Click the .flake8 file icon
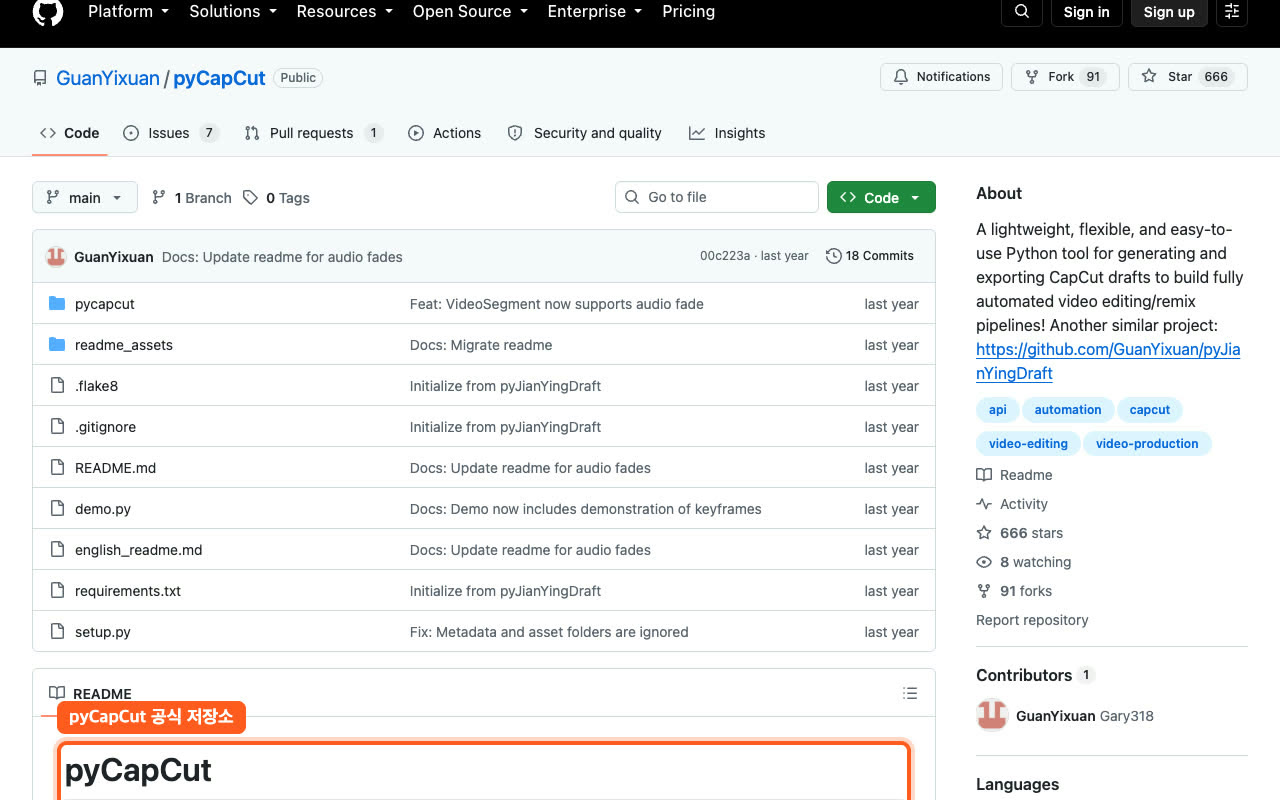This screenshot has width=1280, height=800. click(57, 386)
